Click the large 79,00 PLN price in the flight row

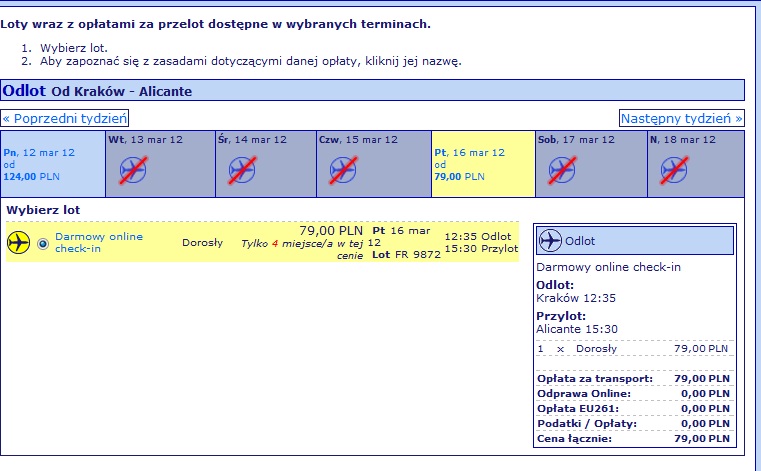pyautogui.click(x=331, y=230)
